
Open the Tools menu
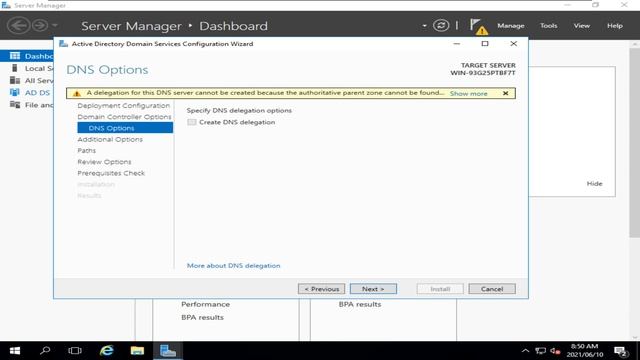coord(548,26)
